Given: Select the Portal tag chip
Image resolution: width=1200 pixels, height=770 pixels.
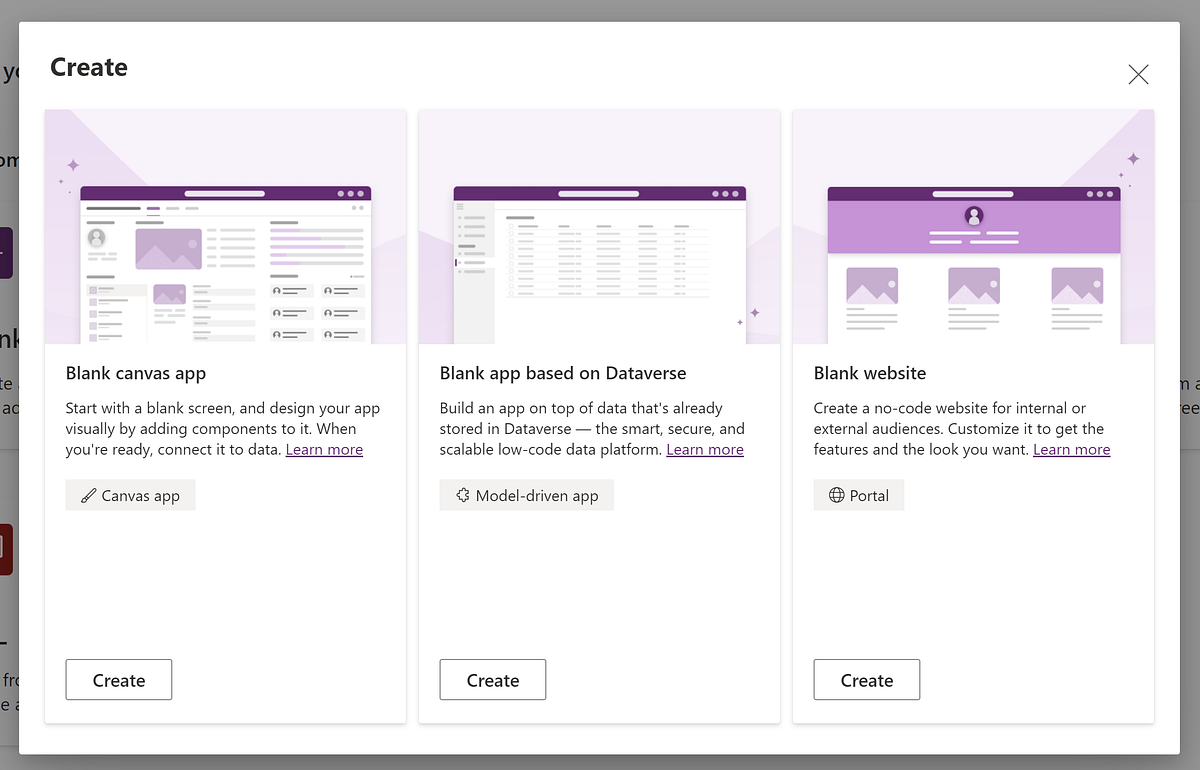Looking at the screenshot, I should 858,494.
